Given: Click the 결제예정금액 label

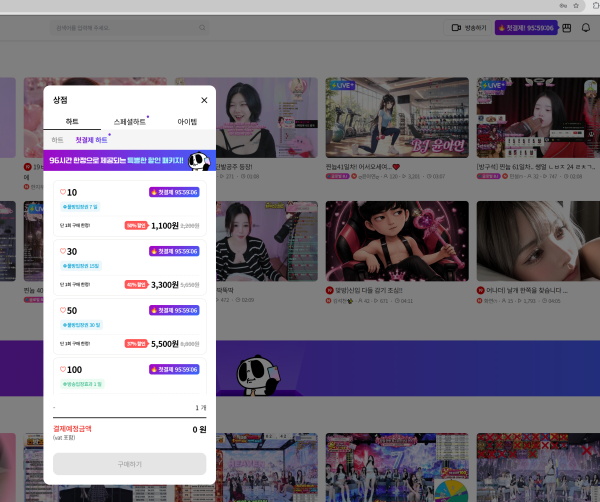Looking at the screenshot, I should click(72, 429).
